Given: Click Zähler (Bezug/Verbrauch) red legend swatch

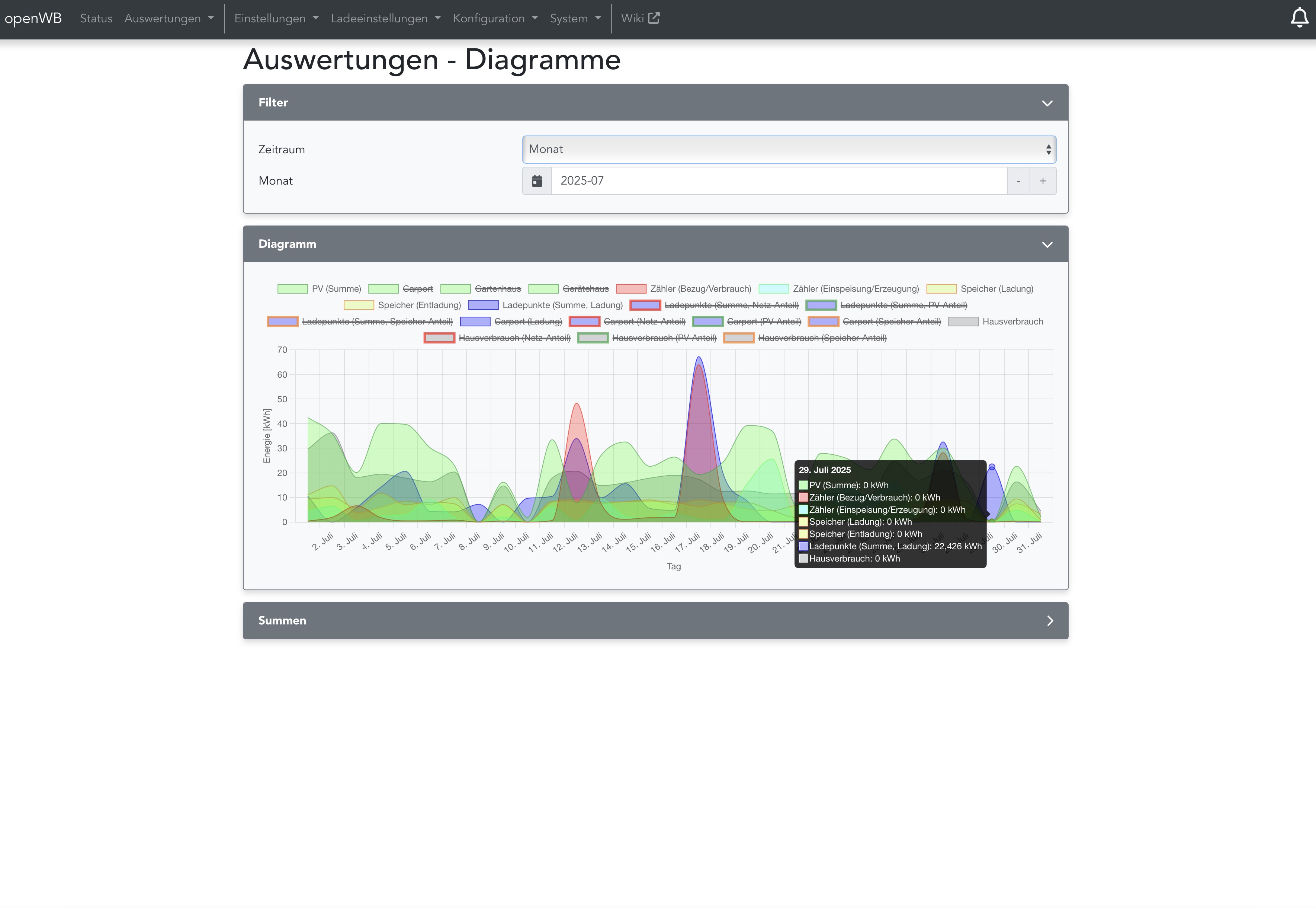Looking at the screenshot, I should tap(631, 289).
